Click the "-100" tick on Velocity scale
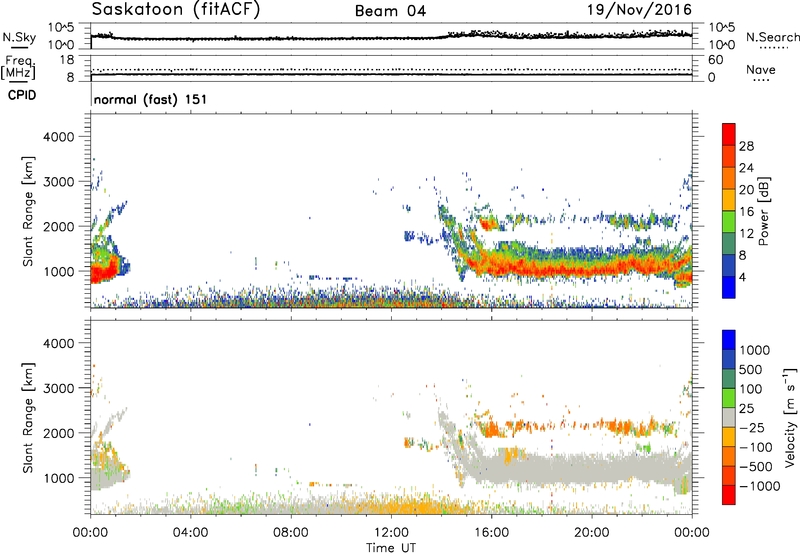The height and width of the screenshot is (554, 800). pyautogui.click(x=756, y=447)
